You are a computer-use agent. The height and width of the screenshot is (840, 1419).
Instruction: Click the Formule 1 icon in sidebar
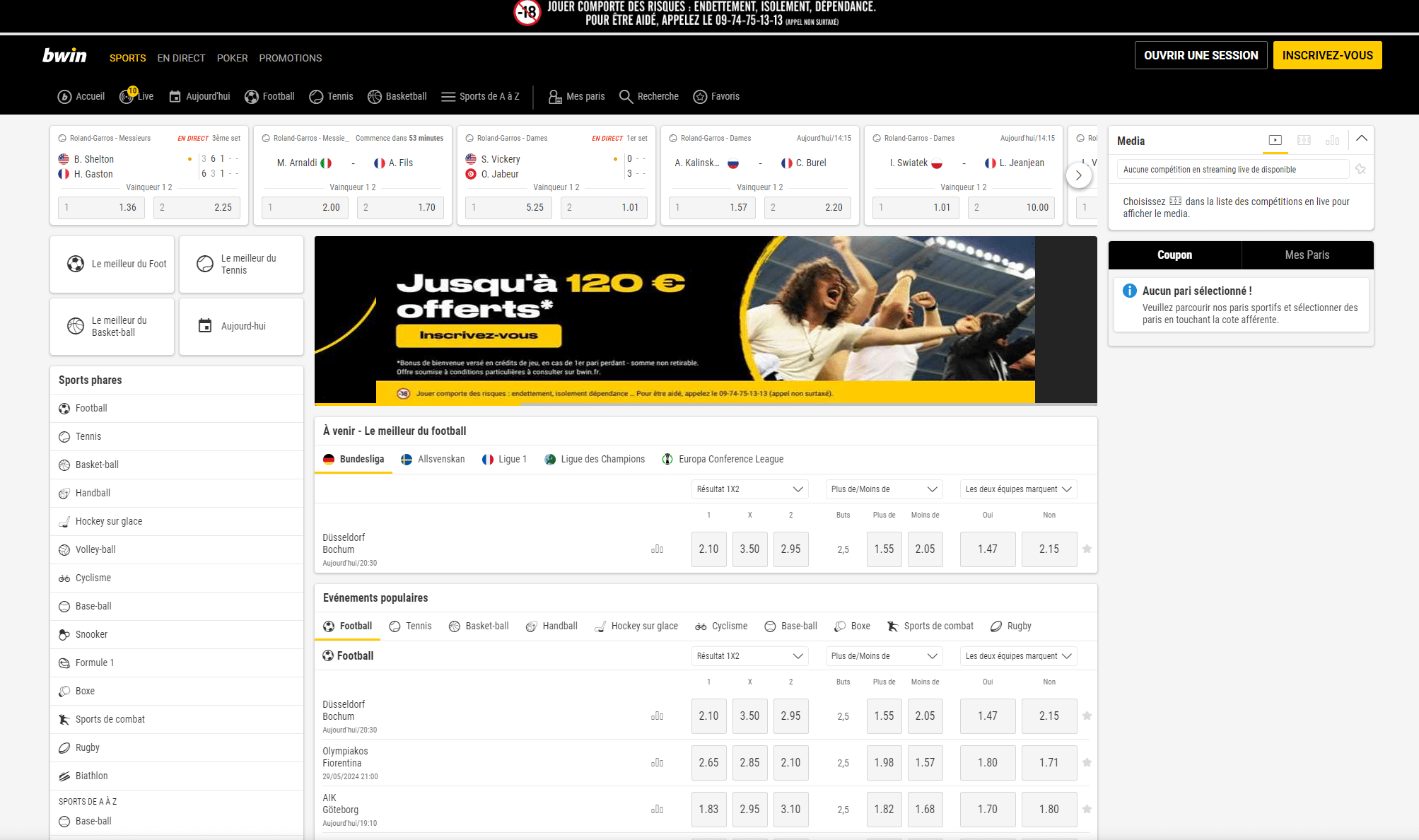point(64,663)
